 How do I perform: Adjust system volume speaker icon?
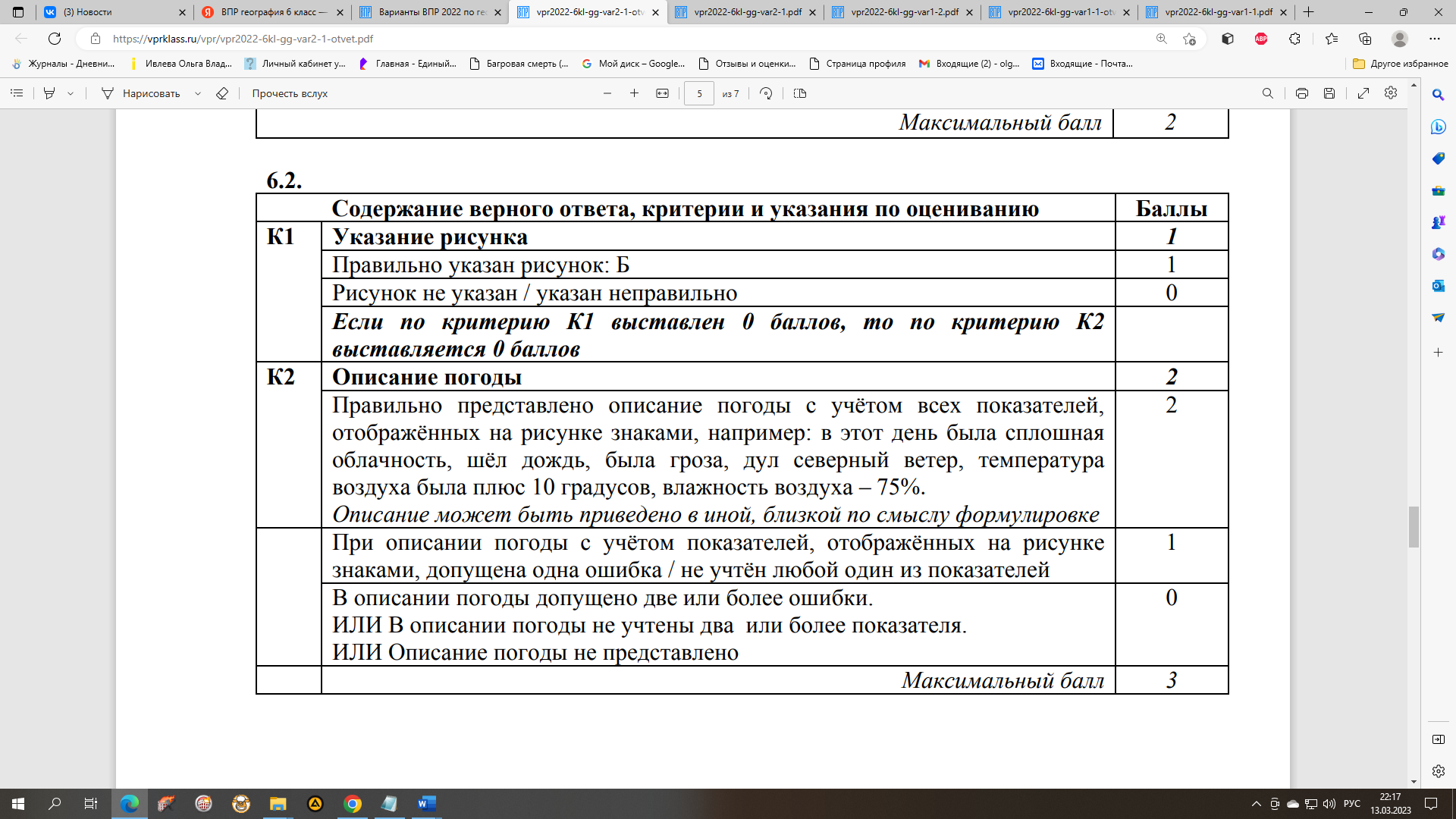pos(1329,804)
